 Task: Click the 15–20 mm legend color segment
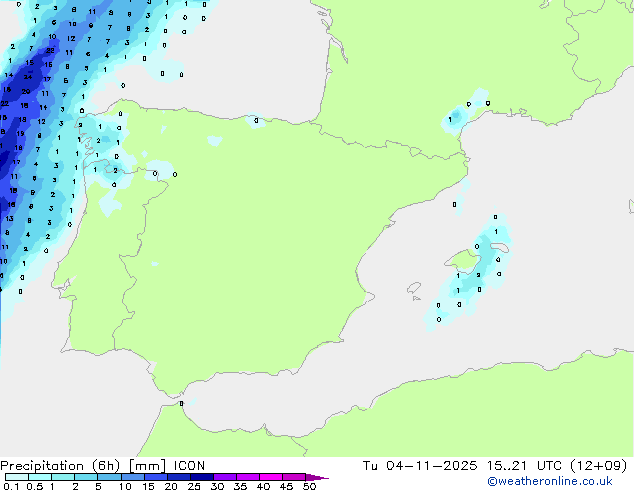(x=156, y=477)
